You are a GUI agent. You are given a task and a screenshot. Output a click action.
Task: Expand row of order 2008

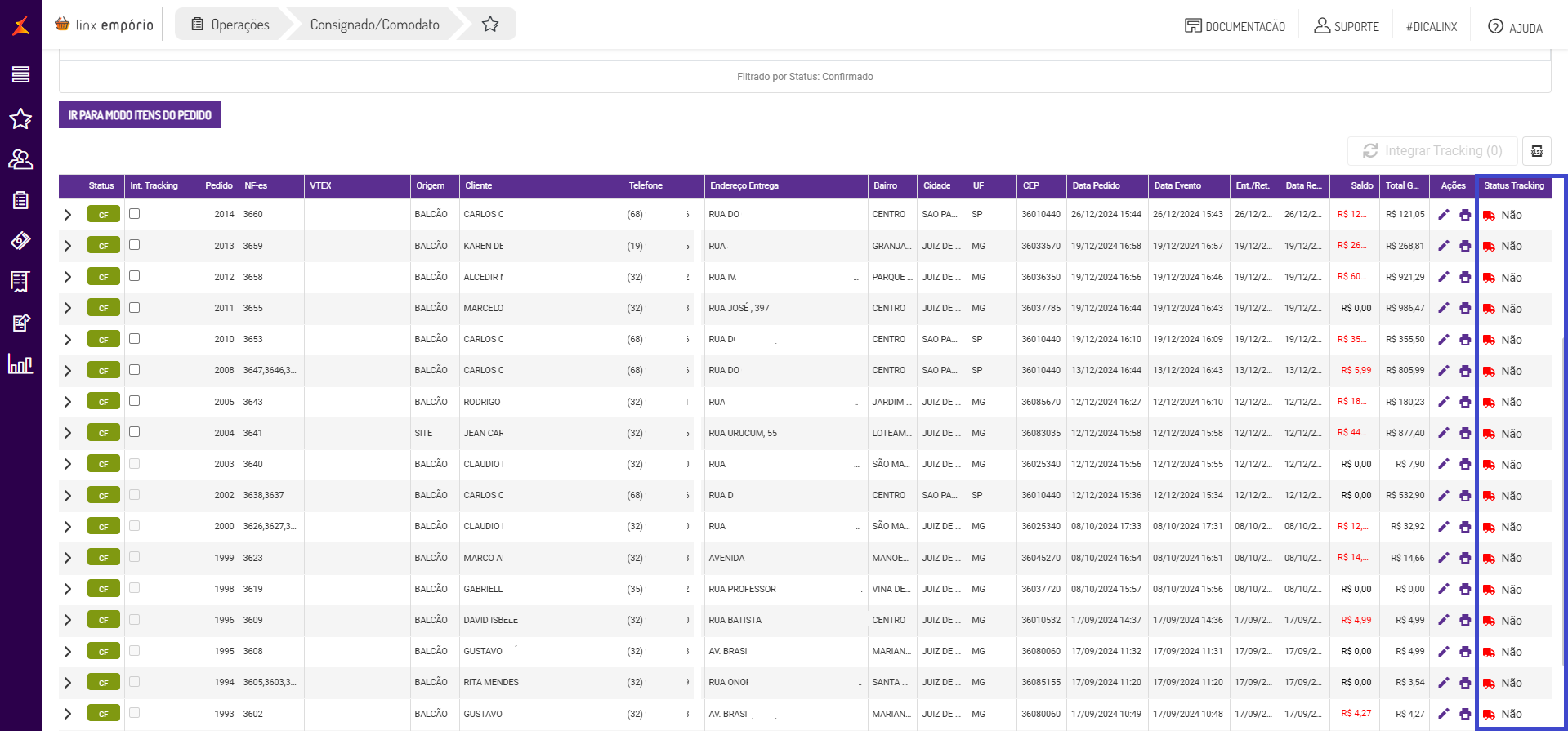coord(68,371)
